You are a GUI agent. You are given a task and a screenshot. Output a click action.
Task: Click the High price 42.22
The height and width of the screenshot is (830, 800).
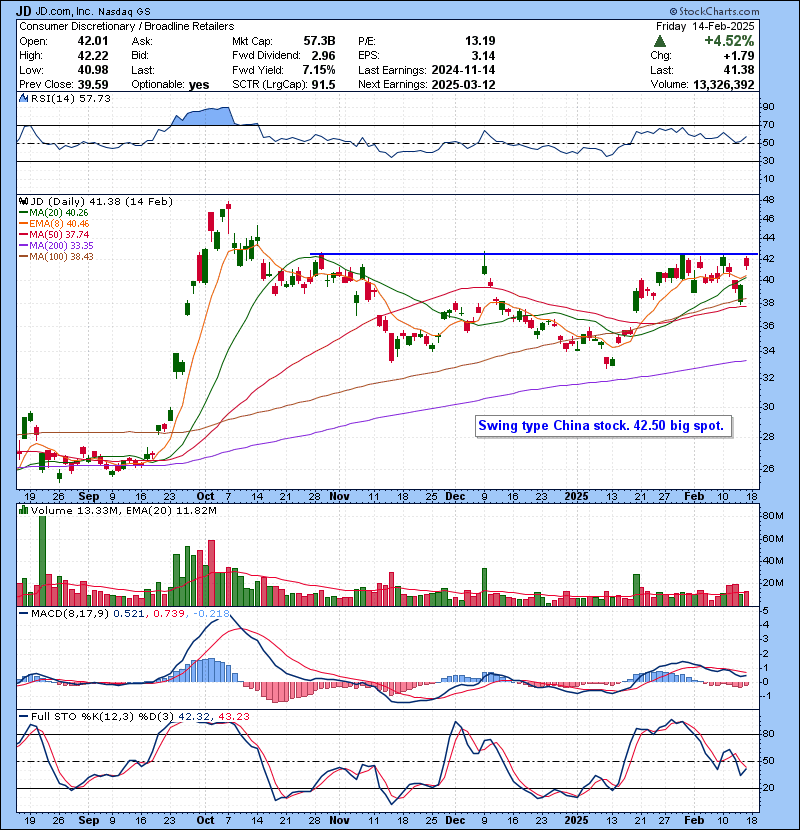93,56
